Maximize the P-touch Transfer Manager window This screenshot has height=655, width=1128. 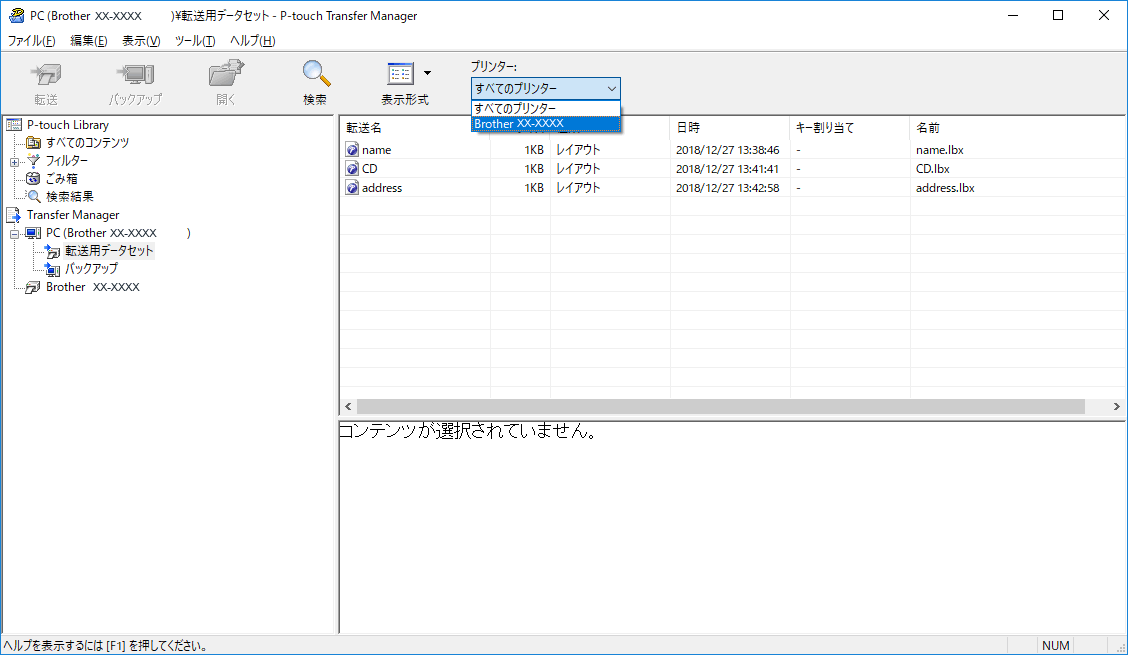[x=1058, y=15]
